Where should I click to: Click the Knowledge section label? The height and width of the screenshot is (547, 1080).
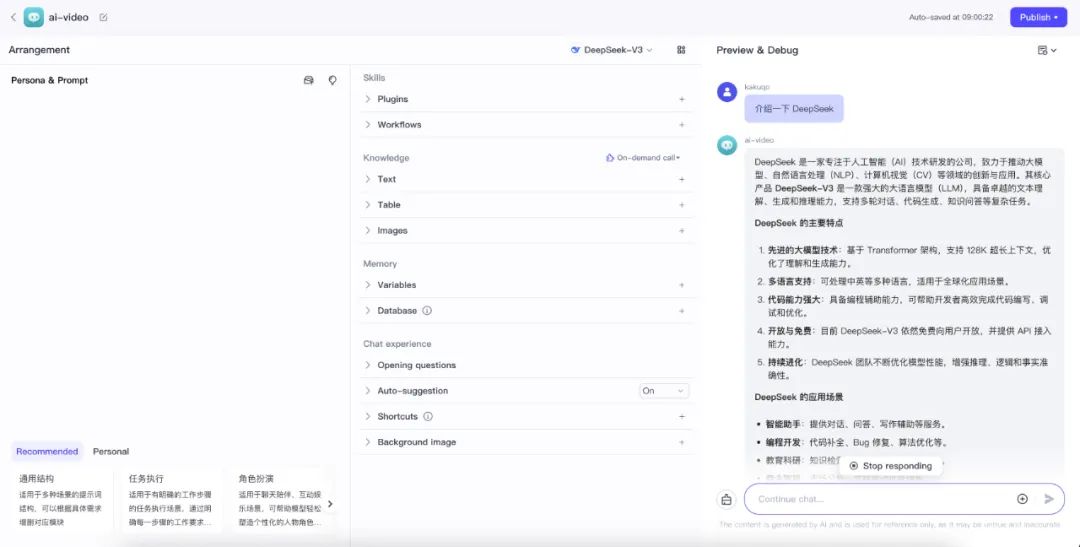pyautogui.click(x=386, y=158)
